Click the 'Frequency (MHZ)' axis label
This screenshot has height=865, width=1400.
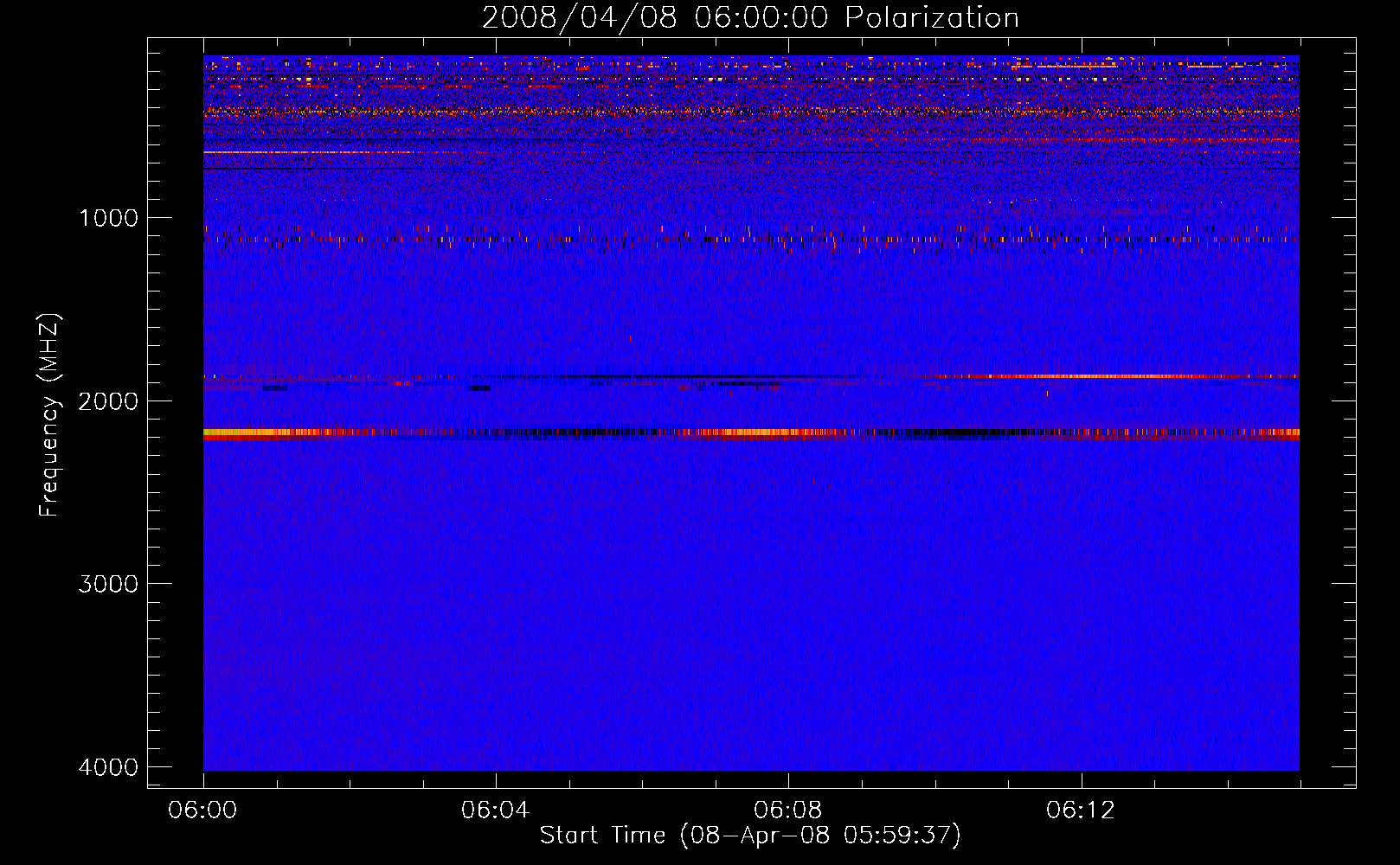click(49, 416)
